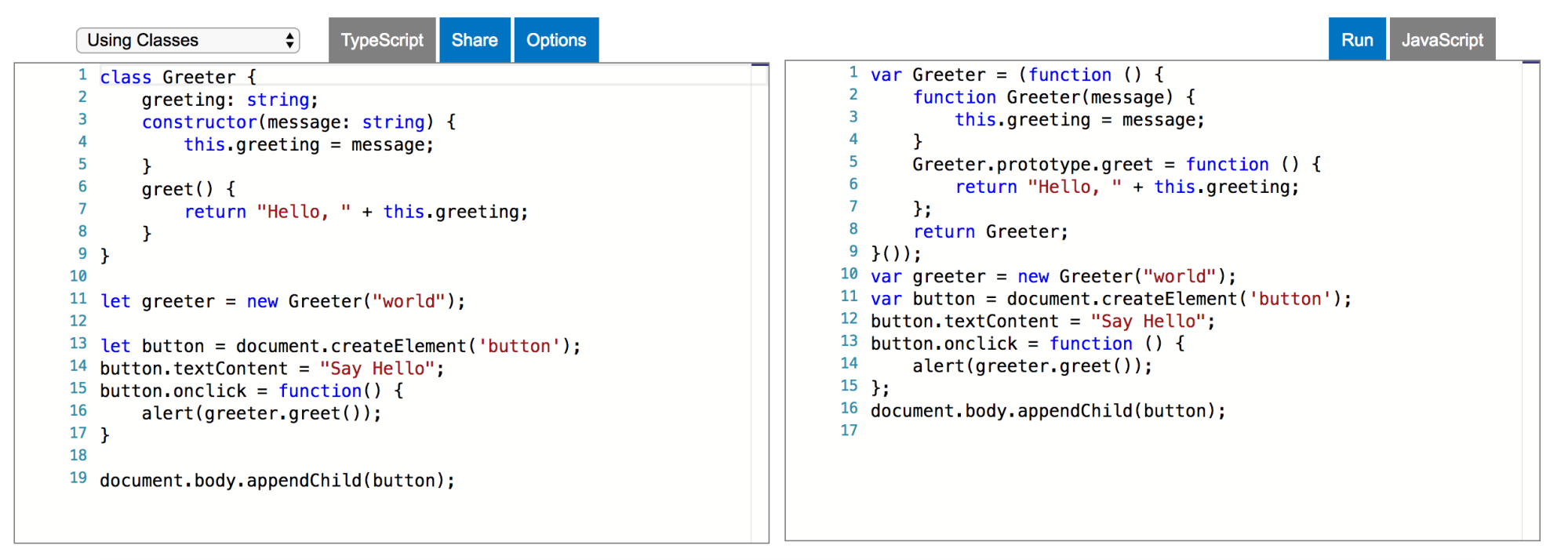1568x560 pixels.
Task: Click 'let button = document.createElement' line
Action: pos(340,347)
